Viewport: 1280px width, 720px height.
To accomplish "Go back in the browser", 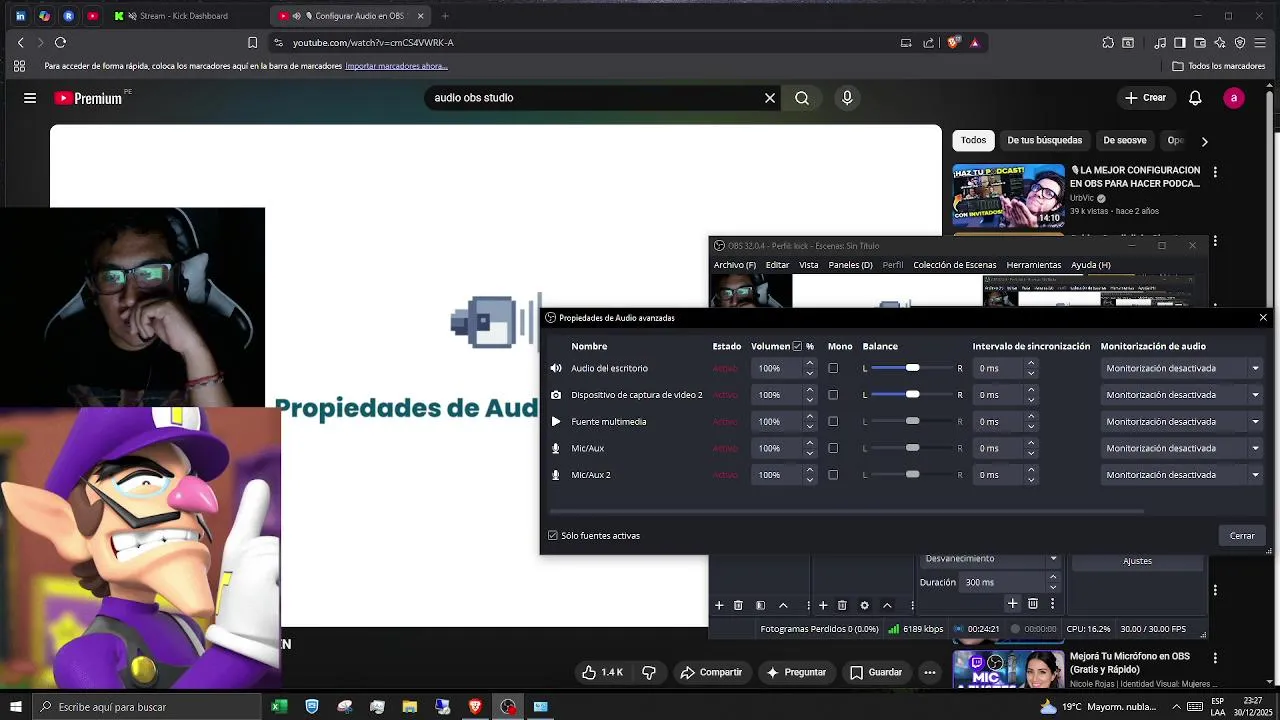I will point(20,42).
